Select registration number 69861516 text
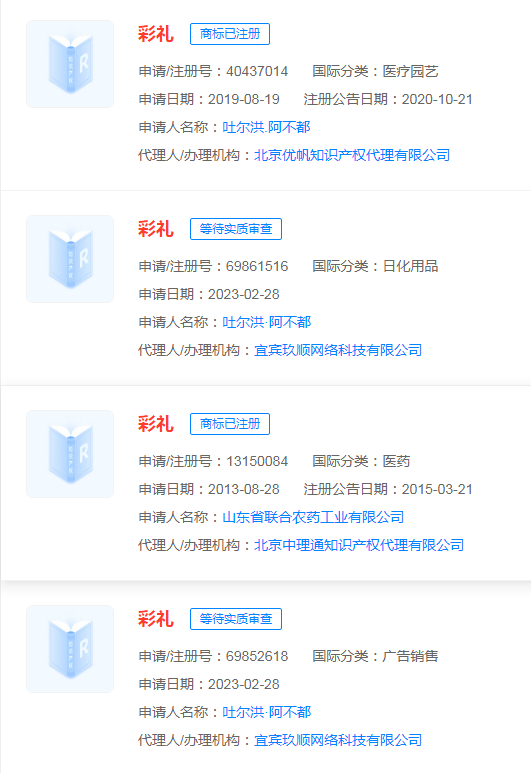 pos(257,266)
